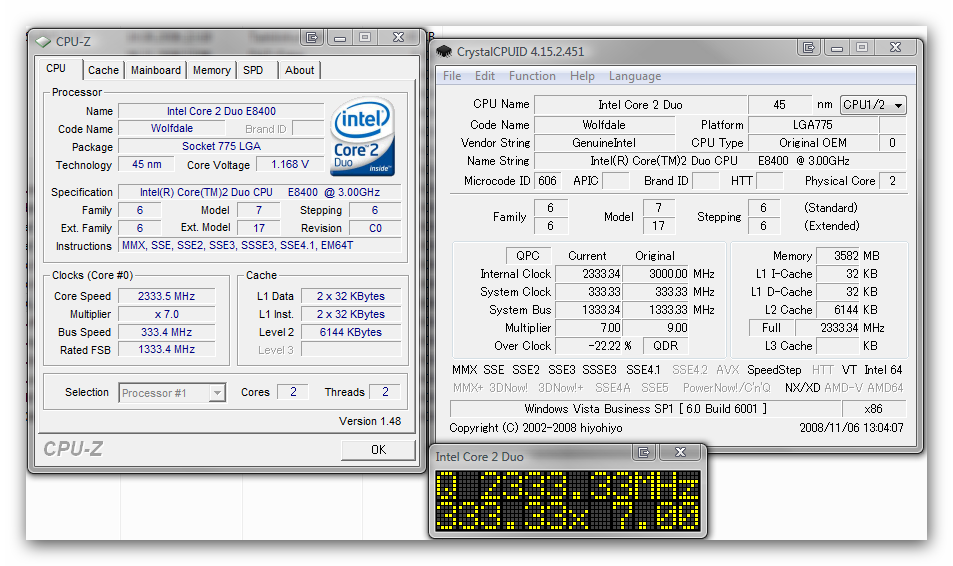The image size is (953, 566).
Task: Click the Name field 'Intel Core 2 Duo E8400'
Action: tap(221, 111)
